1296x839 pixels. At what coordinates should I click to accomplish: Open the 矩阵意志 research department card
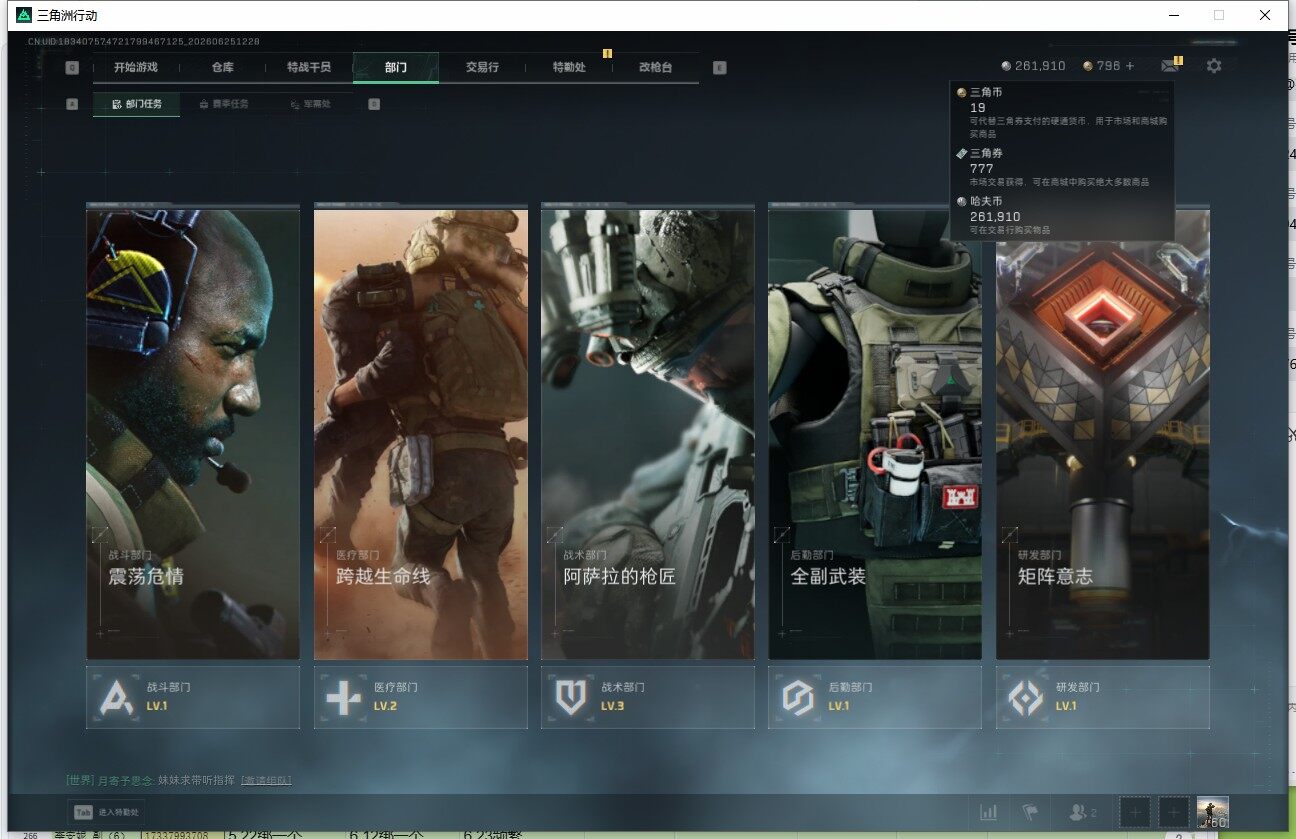click(1103, 433)
